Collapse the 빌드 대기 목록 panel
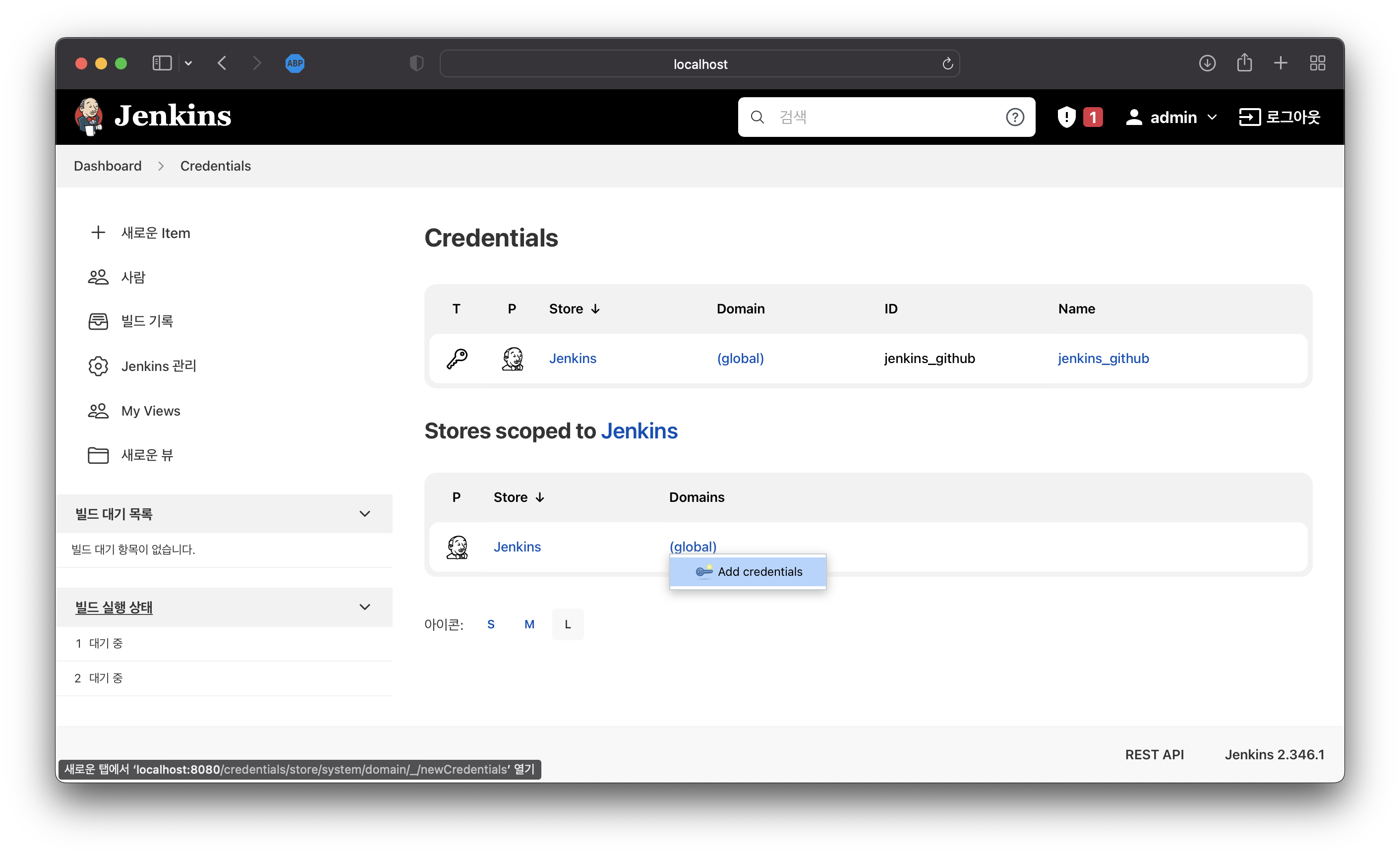This screenshot has height=856, width=1400. click(365, 514)
